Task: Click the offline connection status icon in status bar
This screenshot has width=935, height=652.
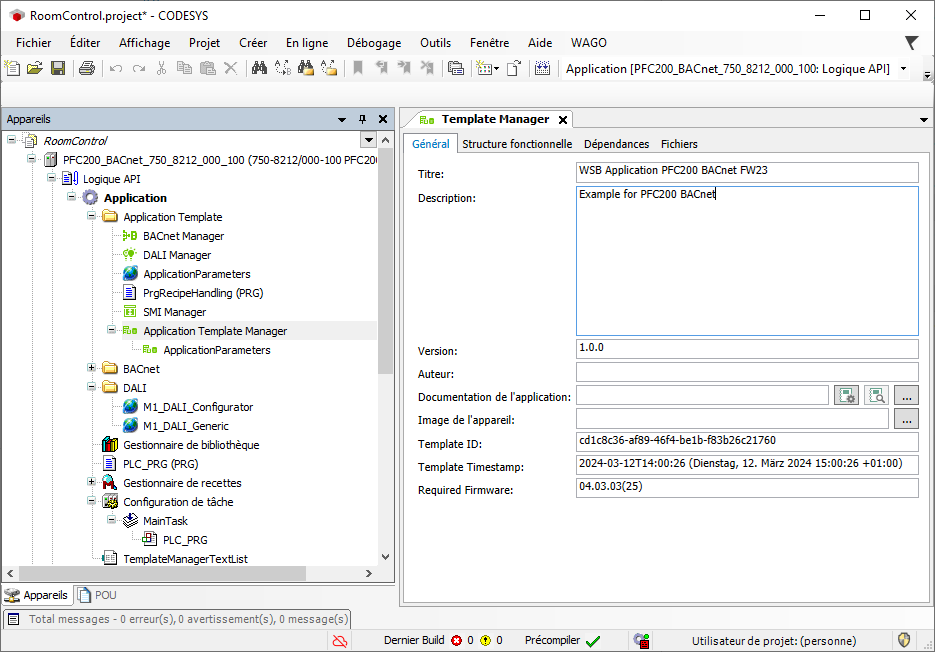Action: 340,641
